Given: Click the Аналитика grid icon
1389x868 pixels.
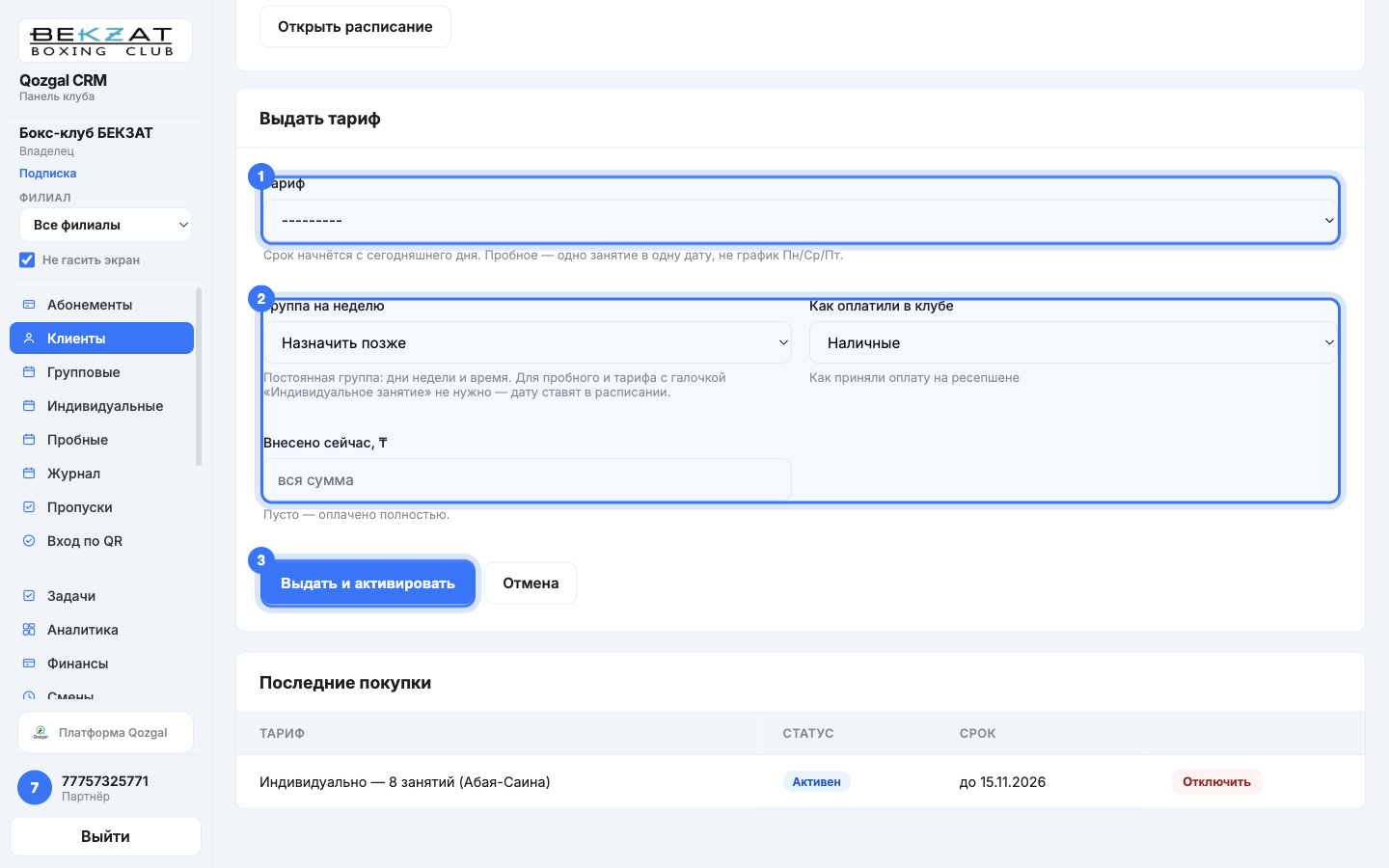Looking at the screenshot, I should (x=29, y=630).
